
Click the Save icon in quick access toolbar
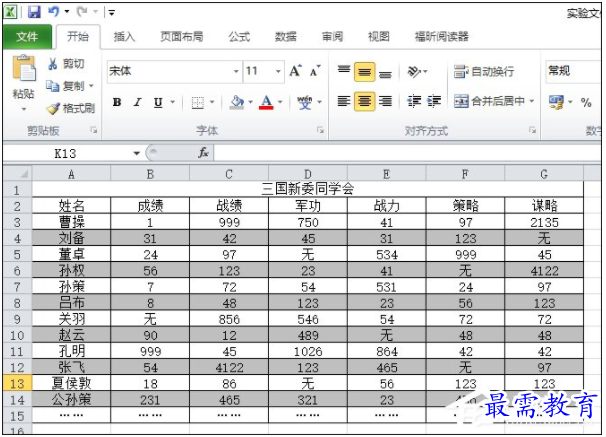[34, 12]
